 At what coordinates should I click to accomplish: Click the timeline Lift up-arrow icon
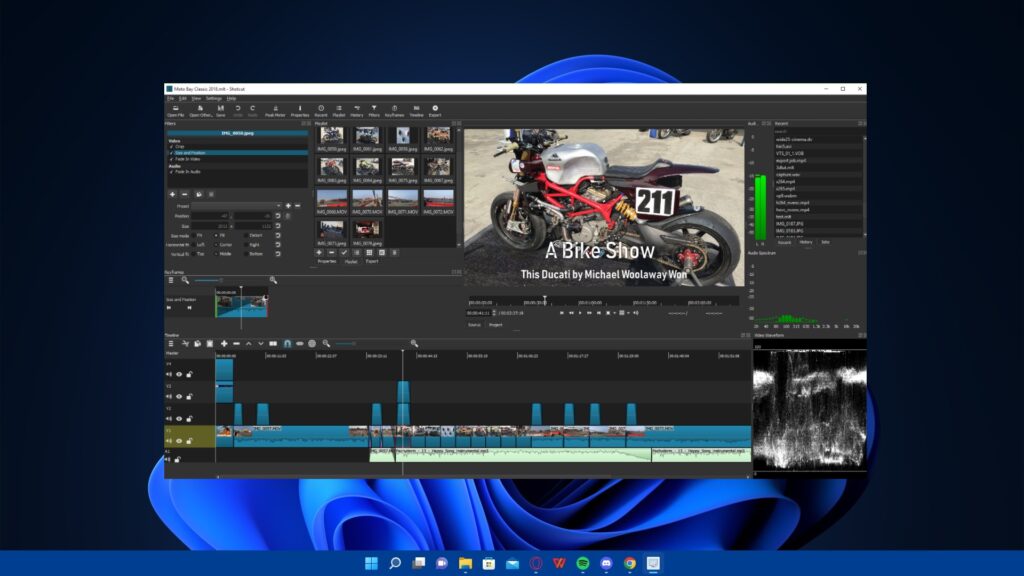(248, 344)
